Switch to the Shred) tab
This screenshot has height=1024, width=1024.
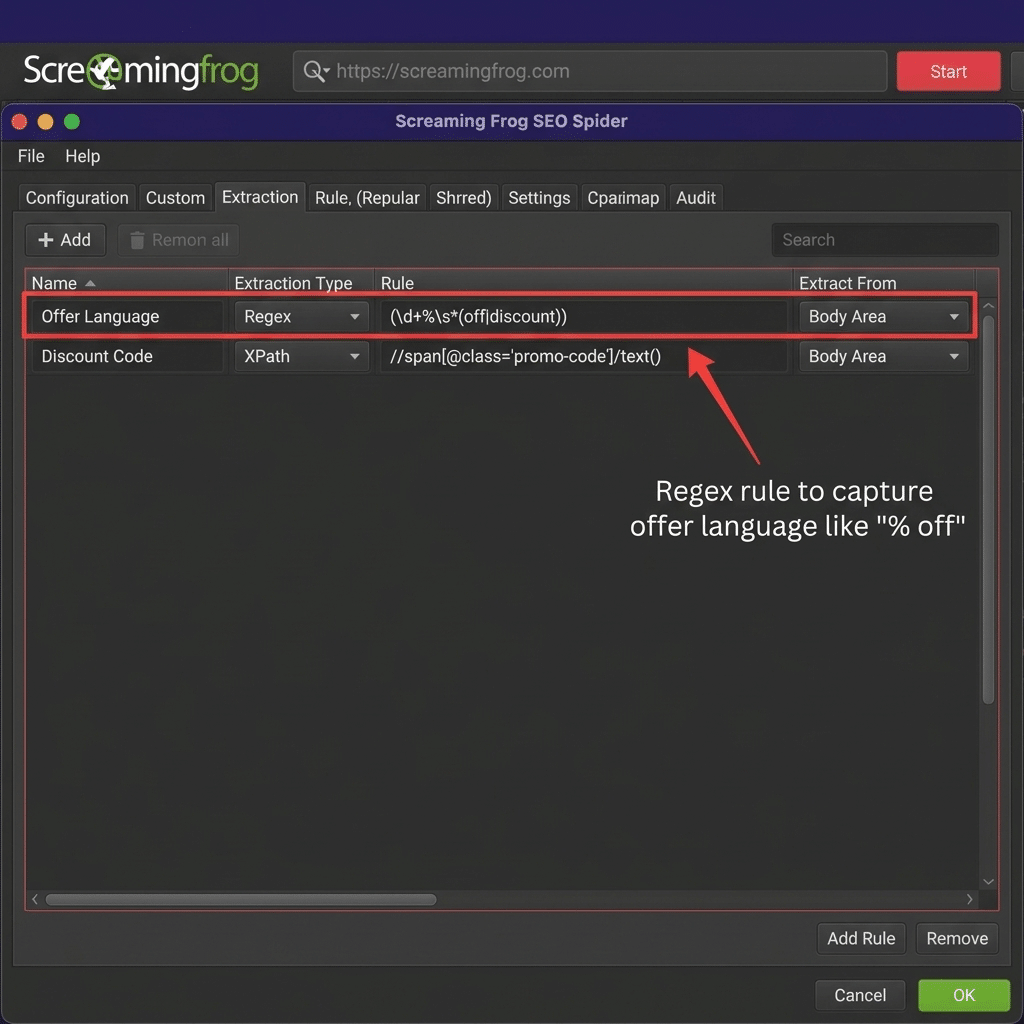pos(464,198)
